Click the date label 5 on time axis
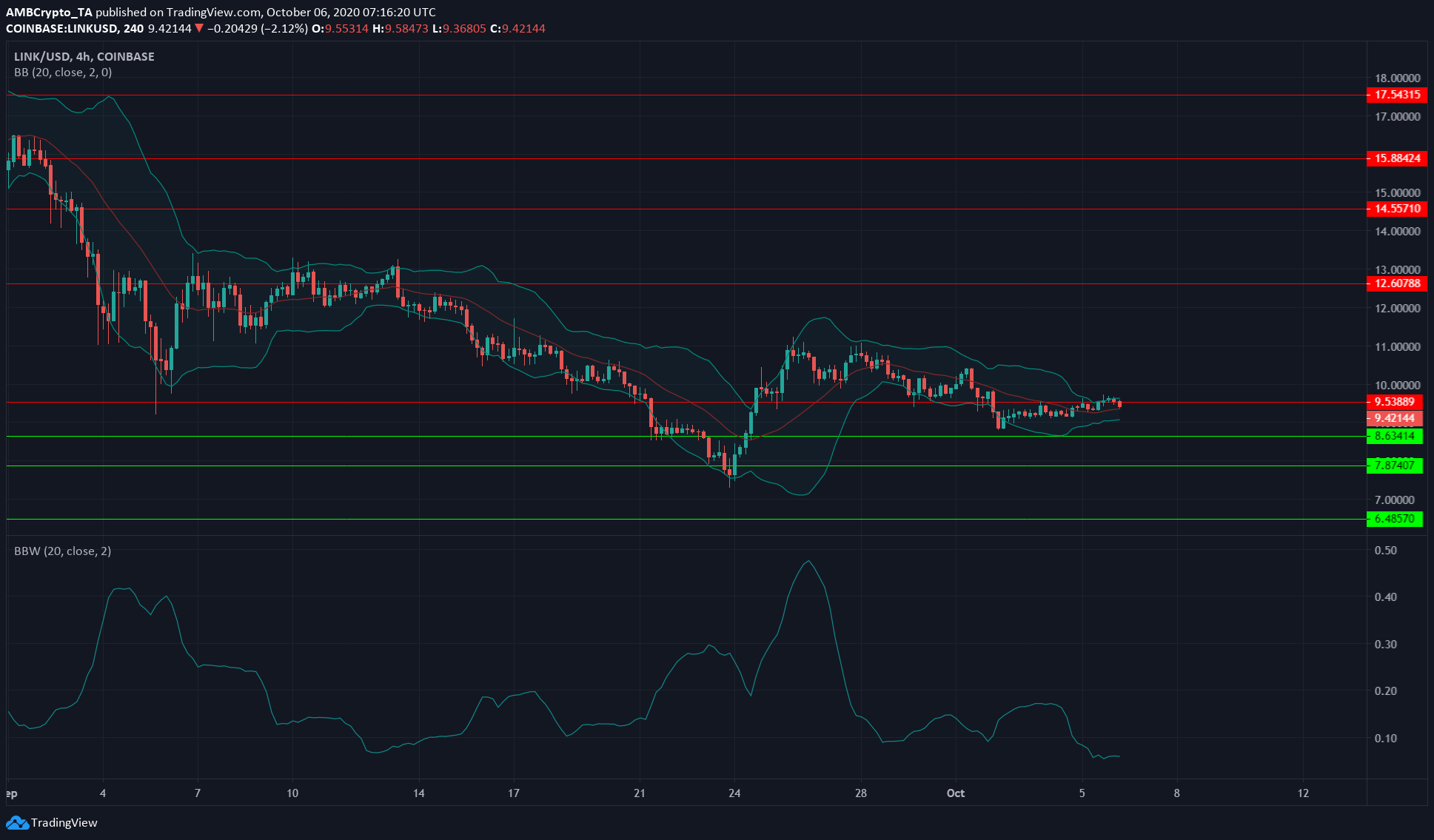Image resolution: width=1434 pixels, height=840 pixels. (x=1082, y=793)
